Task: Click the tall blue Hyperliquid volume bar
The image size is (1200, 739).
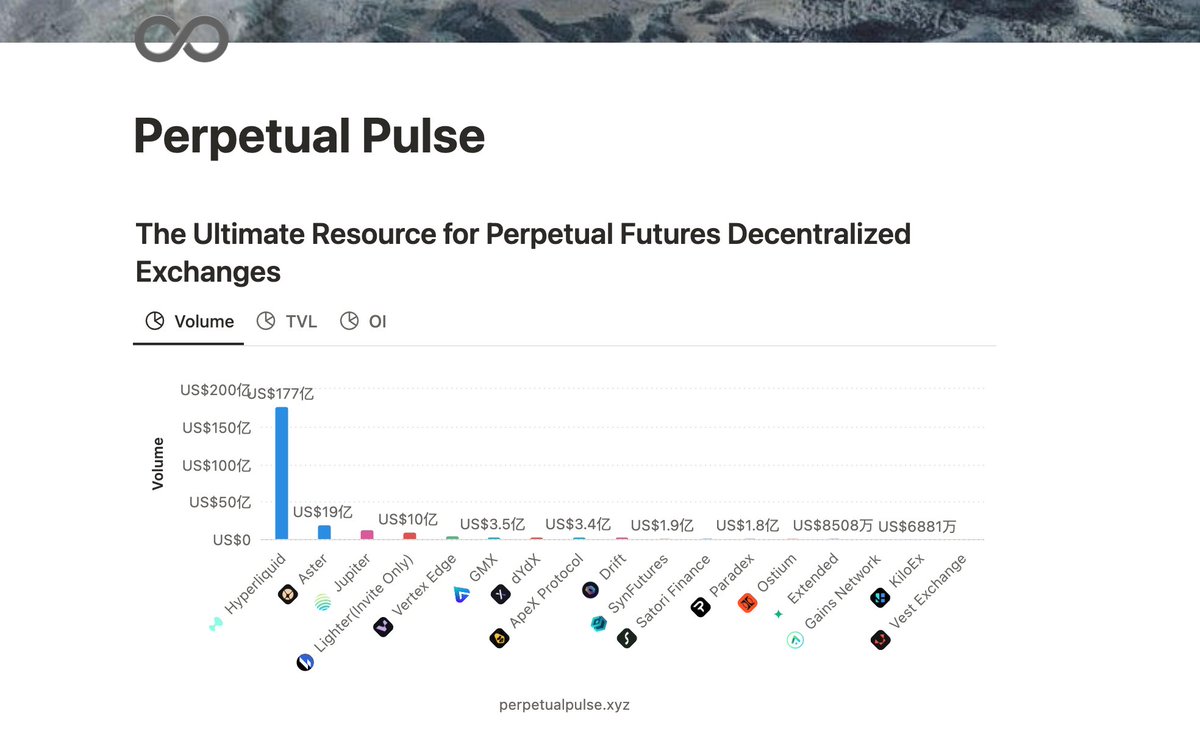Action: tap(281, 473)
